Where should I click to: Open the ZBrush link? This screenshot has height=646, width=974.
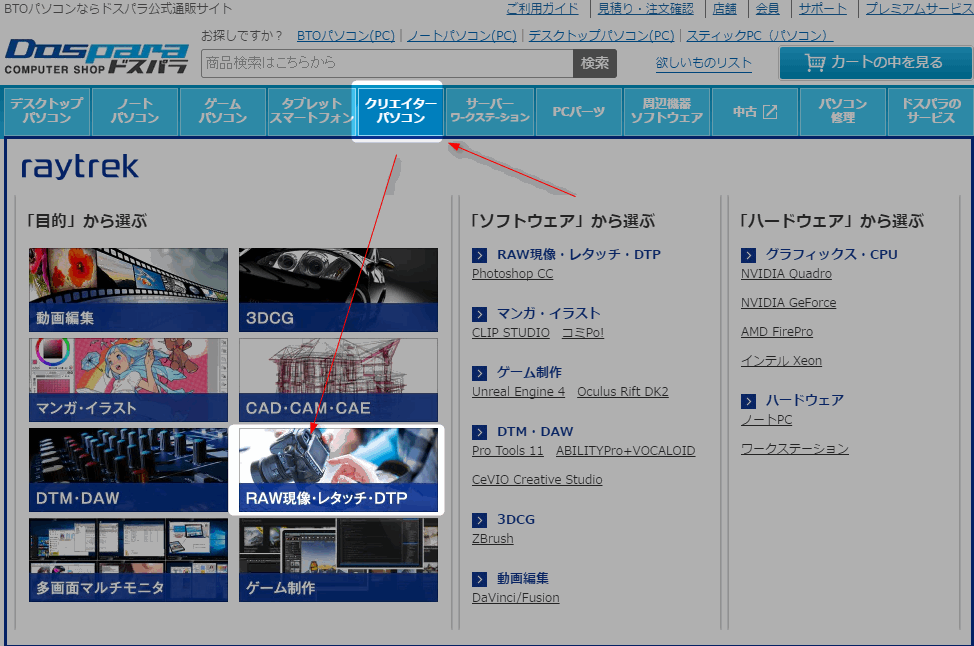(493, 539)
